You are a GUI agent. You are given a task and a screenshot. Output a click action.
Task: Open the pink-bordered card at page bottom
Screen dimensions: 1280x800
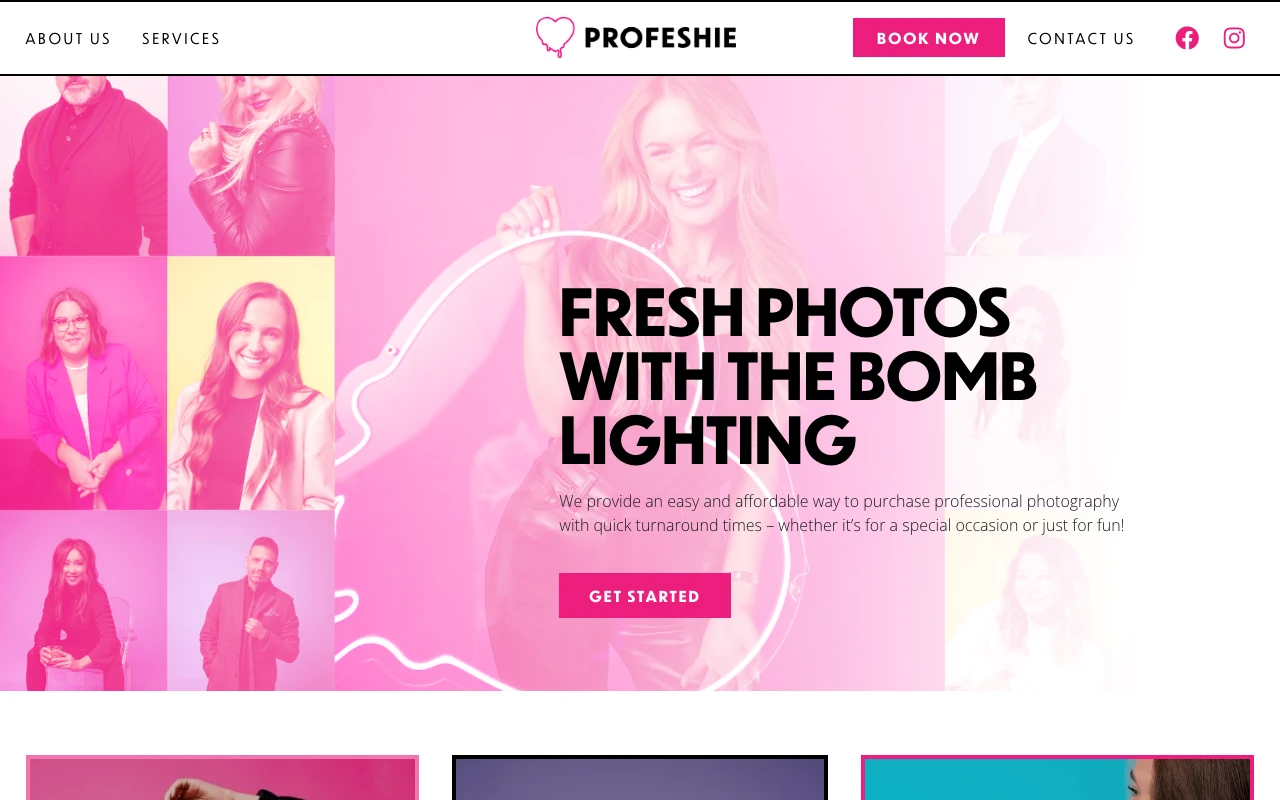[x=222, y=778]
